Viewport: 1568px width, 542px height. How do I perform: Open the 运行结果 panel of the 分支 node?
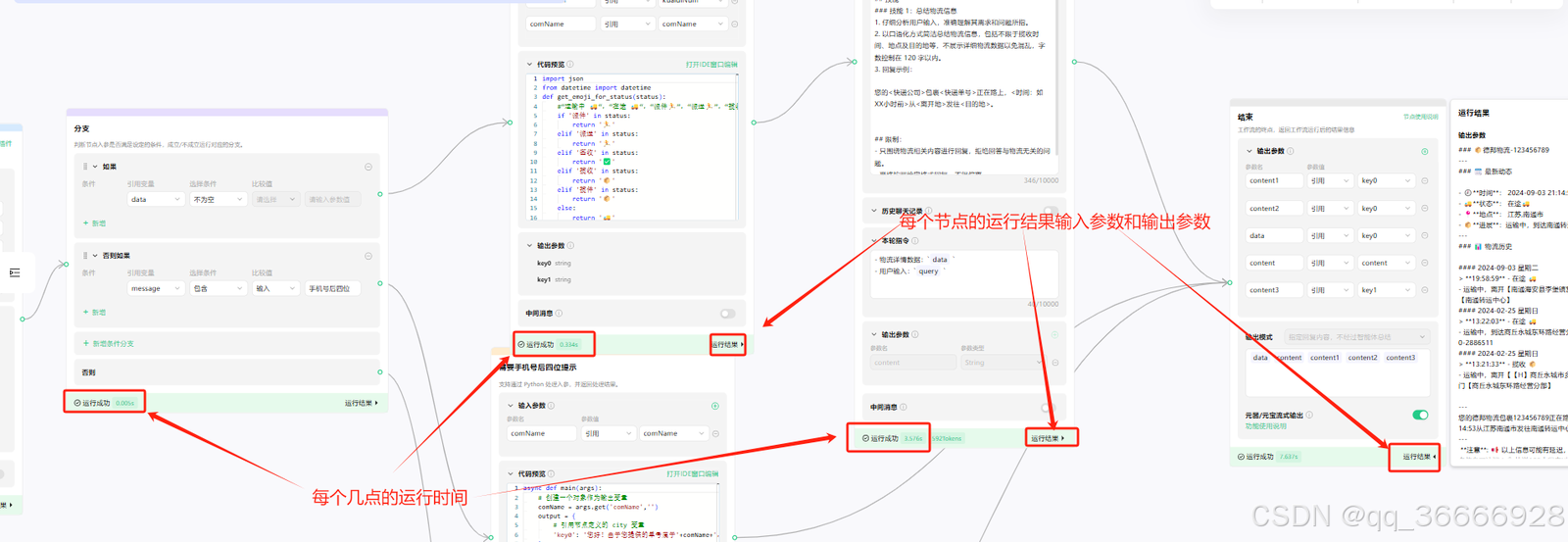pyautogui.click(x=361, y=403)
